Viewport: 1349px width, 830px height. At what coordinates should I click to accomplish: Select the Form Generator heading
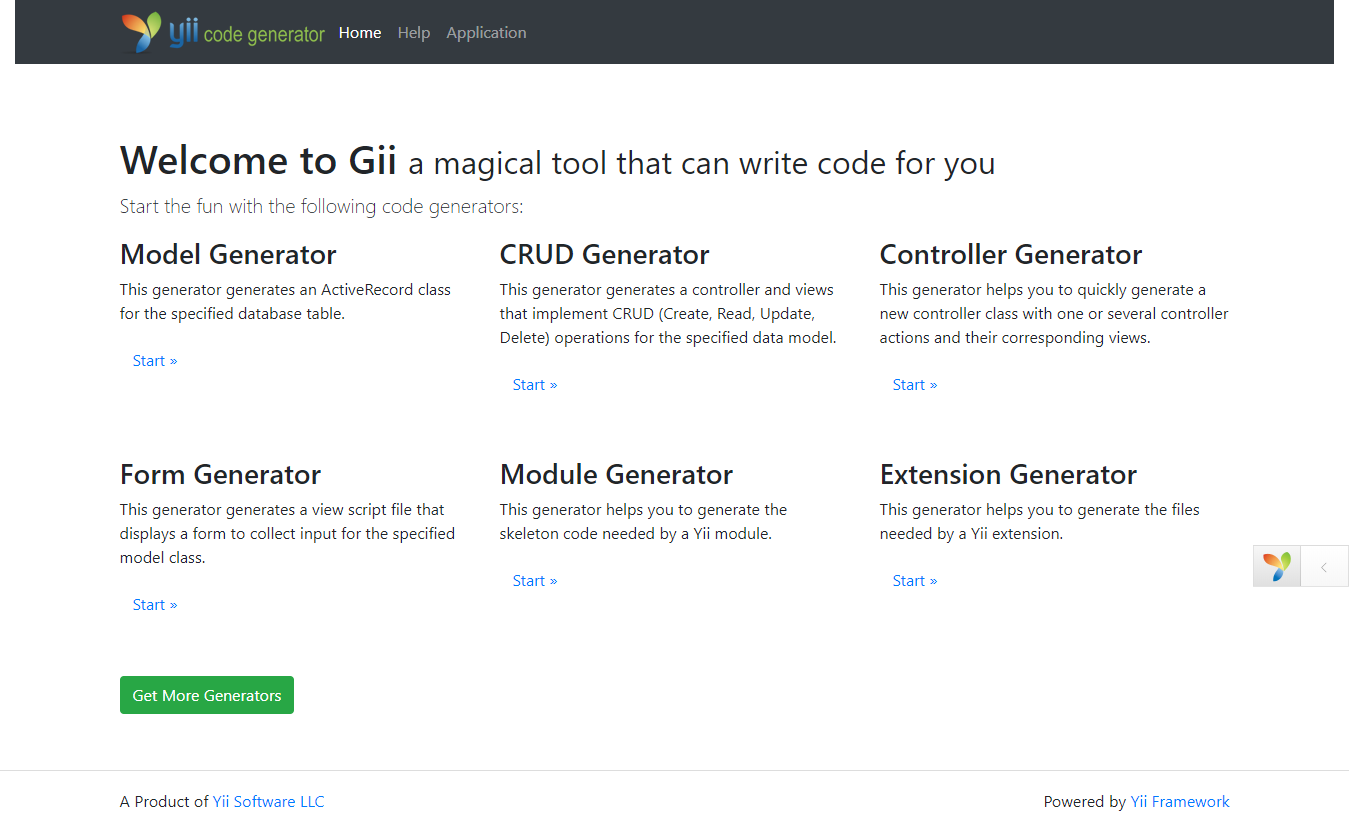coord(220,474)
